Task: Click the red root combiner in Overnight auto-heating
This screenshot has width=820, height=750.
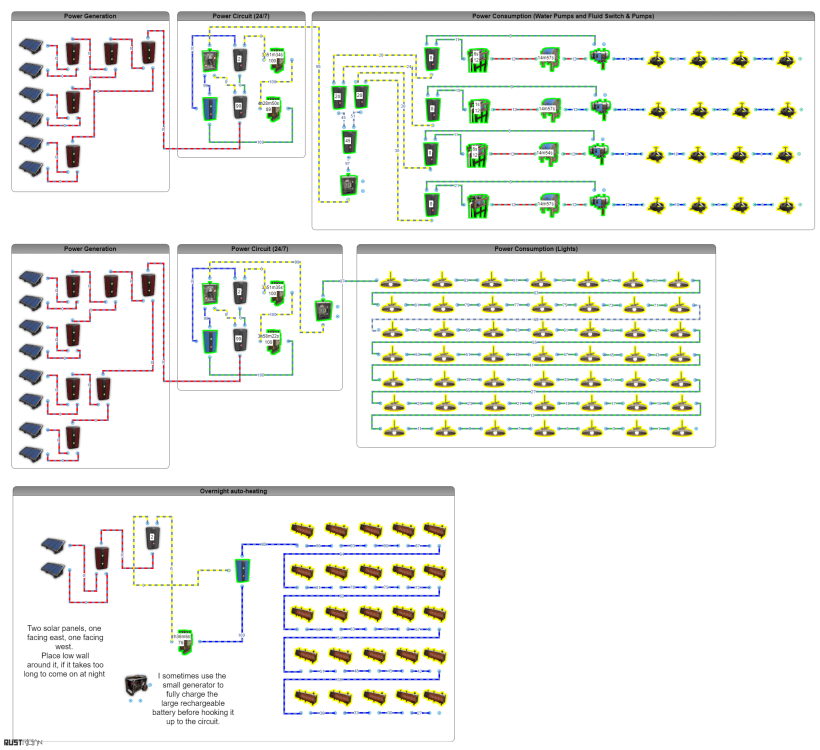Action: 101,558
